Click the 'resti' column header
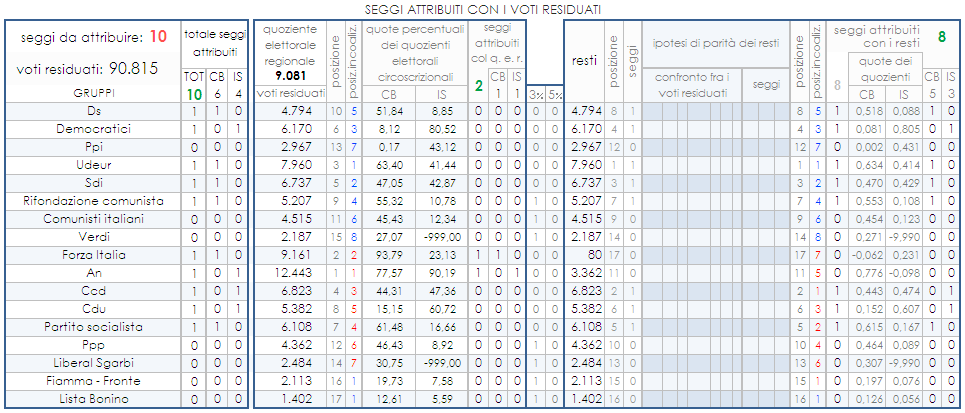The width and height of the screenshot is (965, 413). (584, 61)
